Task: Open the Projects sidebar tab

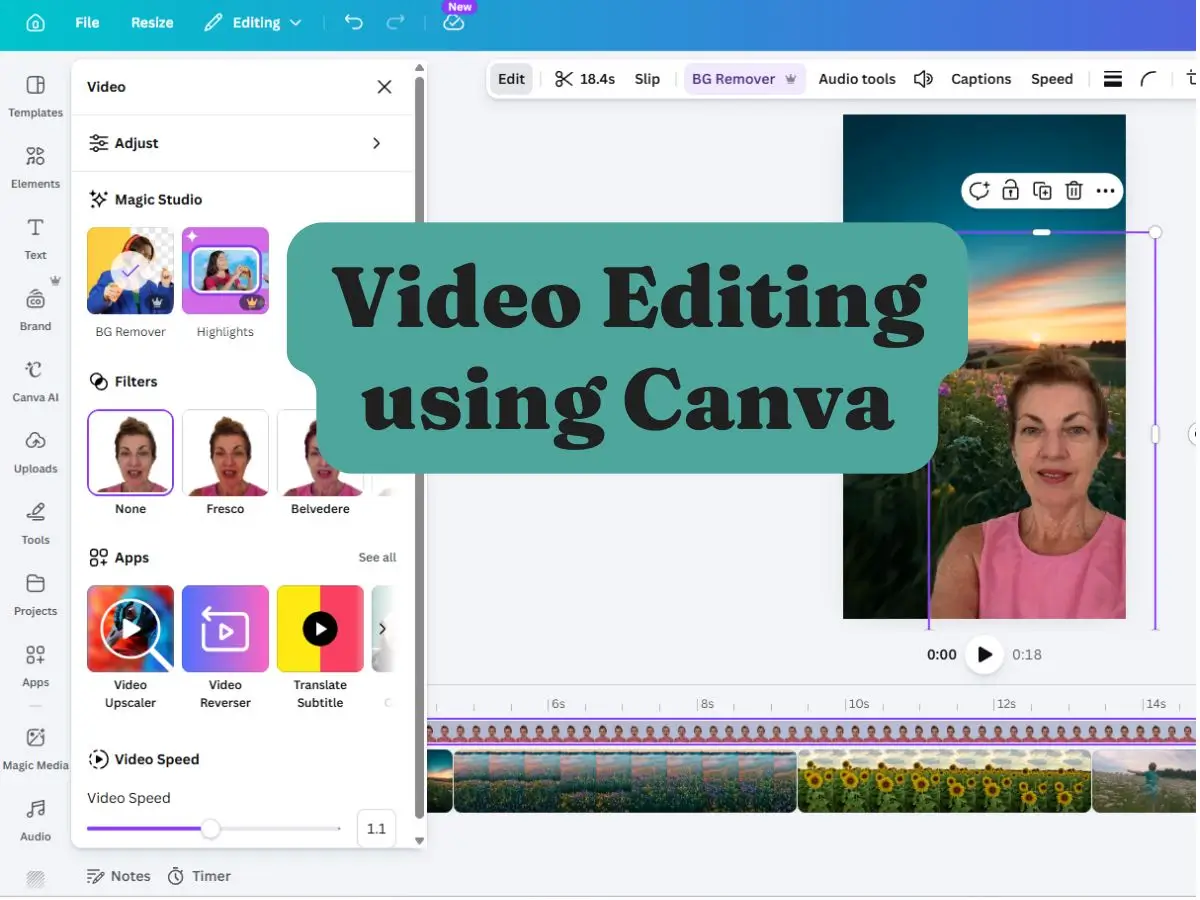Action: coord(36,595)
